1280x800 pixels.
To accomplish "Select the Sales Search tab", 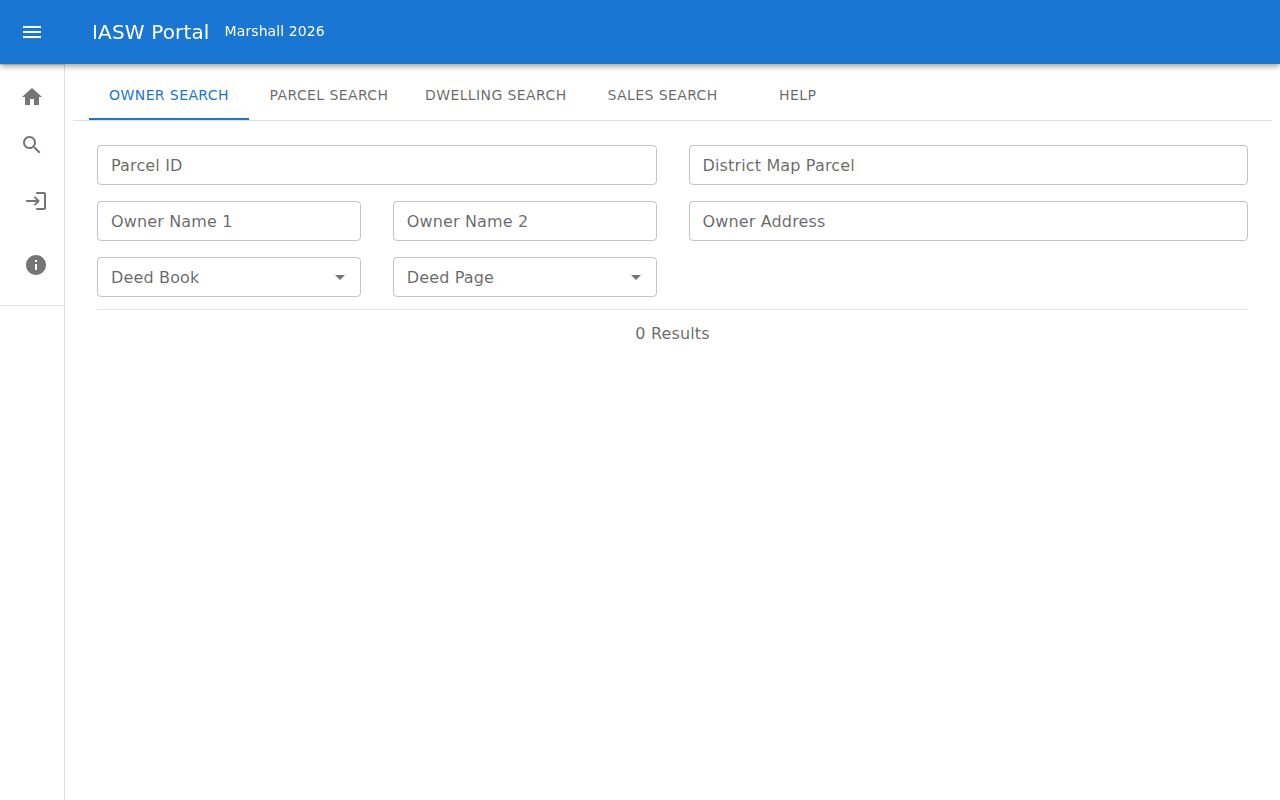I will click(662, 95).
